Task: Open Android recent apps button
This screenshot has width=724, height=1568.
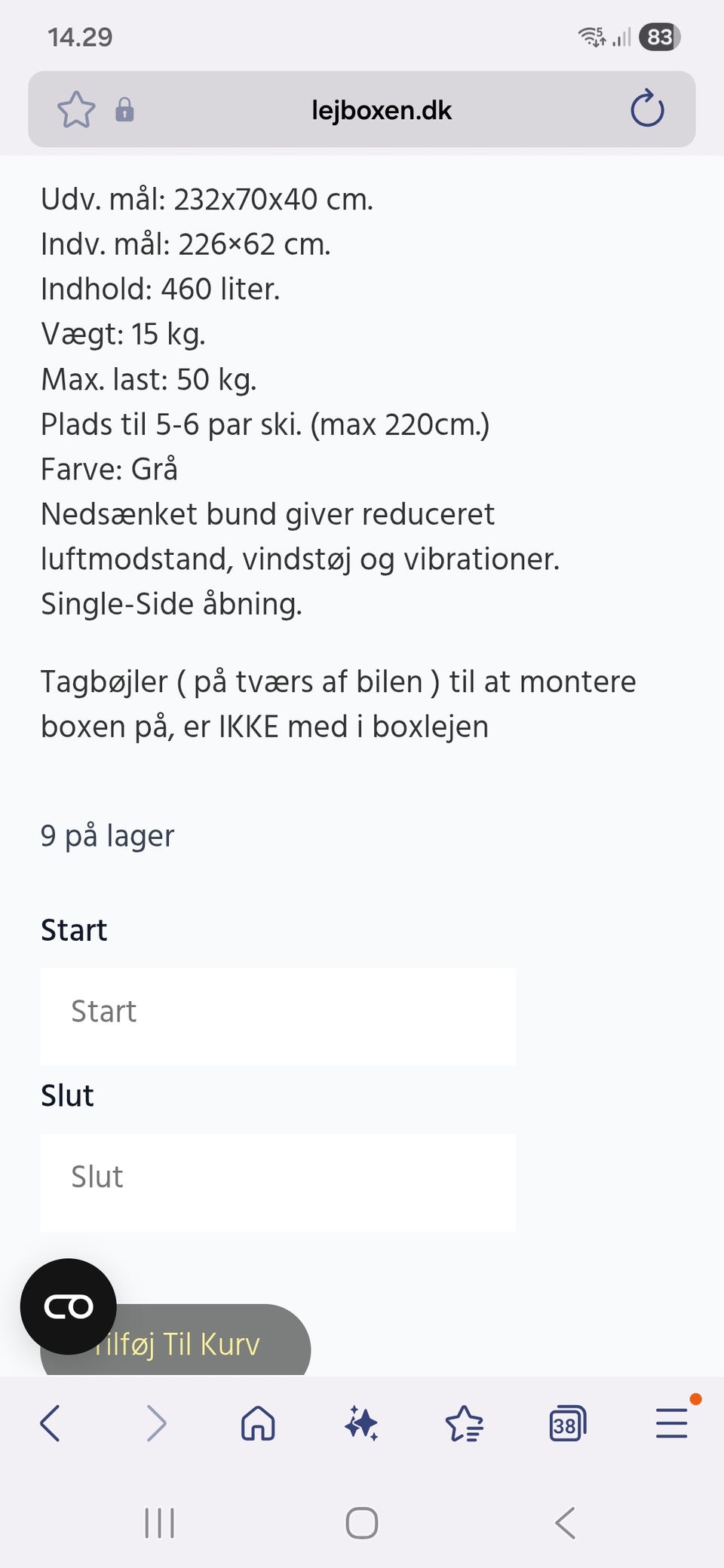Action: [159, 1523]
